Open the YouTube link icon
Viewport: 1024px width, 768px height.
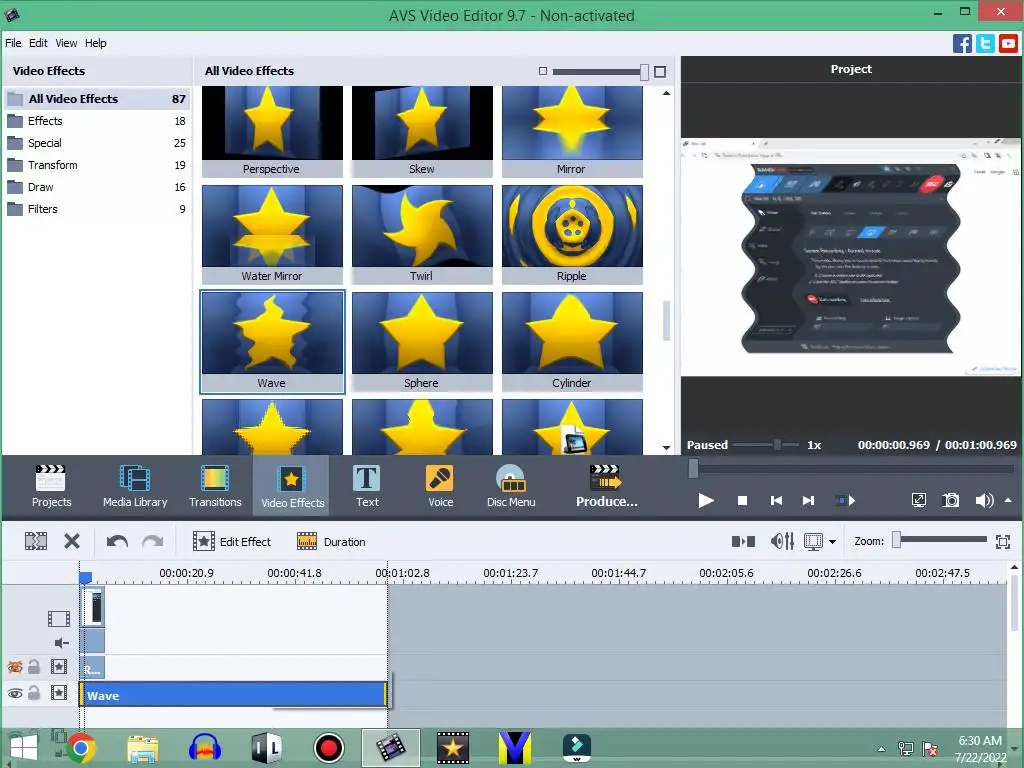1008,44
